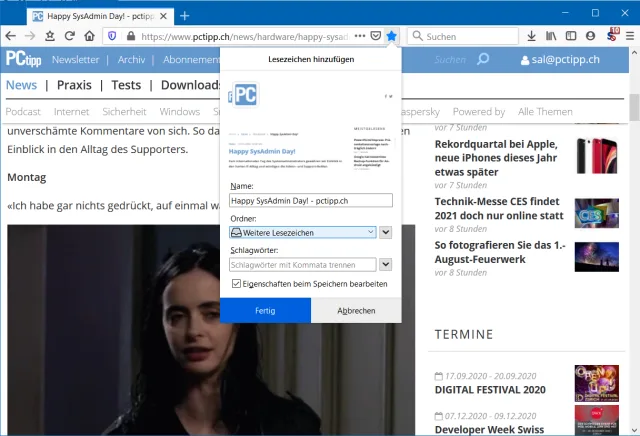Click the Abbrechen button
Image resolution: width=640 pixels, height=436 pixels.
356,311
